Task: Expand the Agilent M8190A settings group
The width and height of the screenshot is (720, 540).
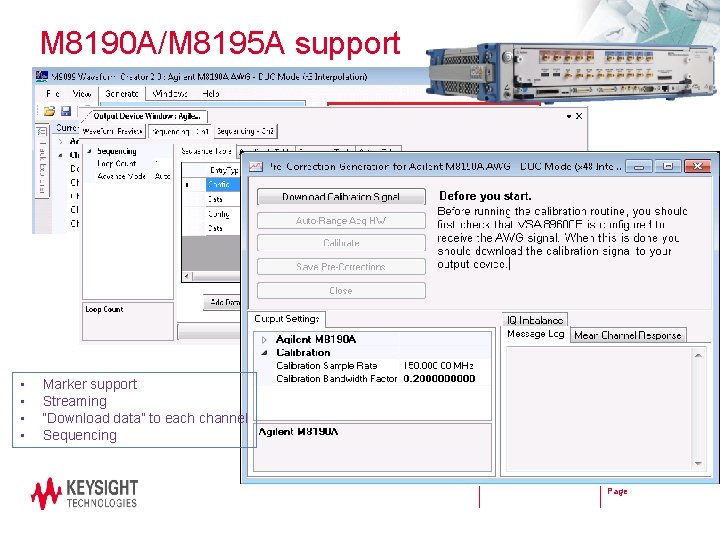Action: [x=264, y=340]
